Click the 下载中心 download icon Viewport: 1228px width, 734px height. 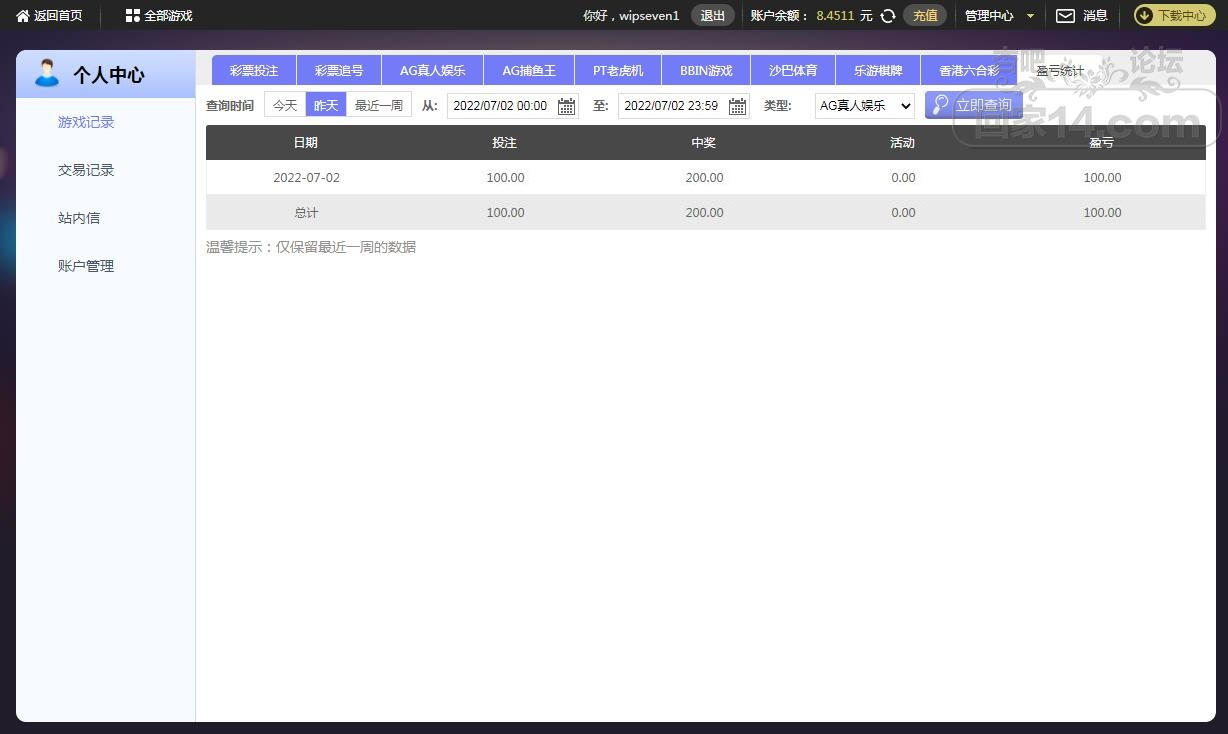coord(1145,16)
